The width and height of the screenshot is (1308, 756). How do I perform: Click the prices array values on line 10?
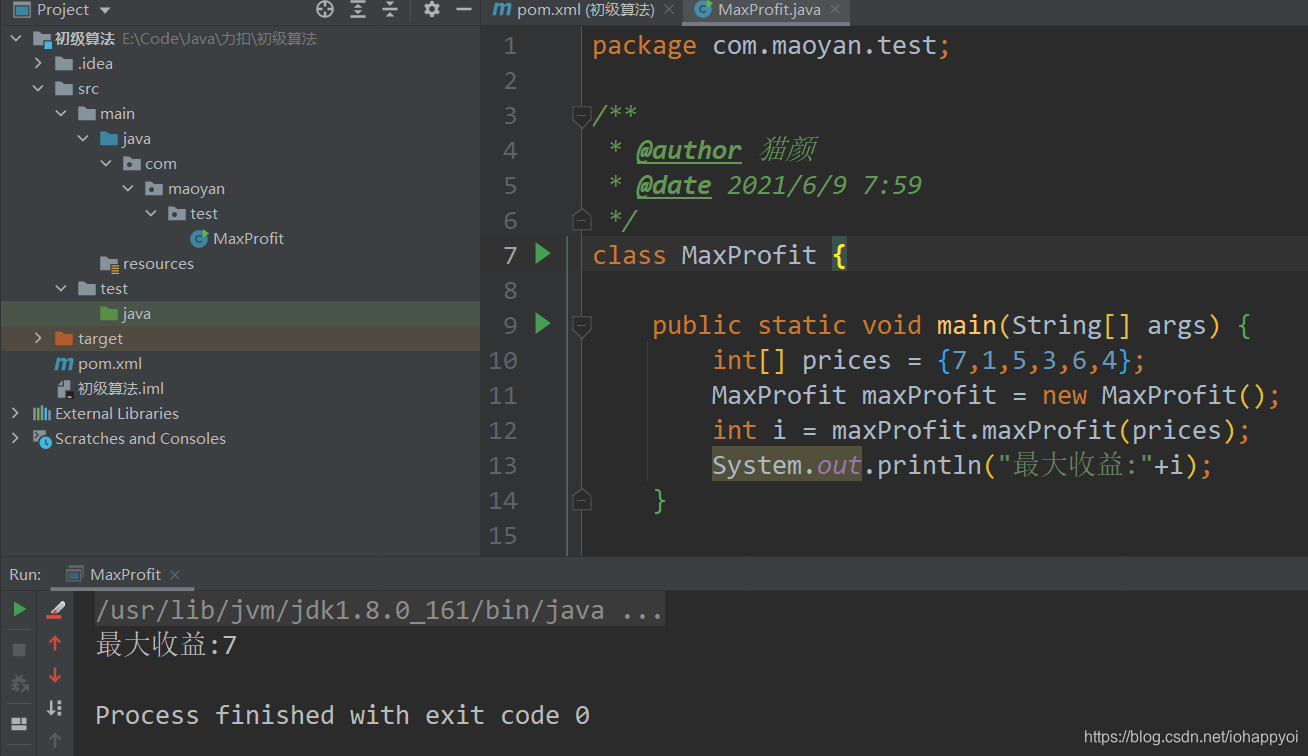coord(1033,360)
